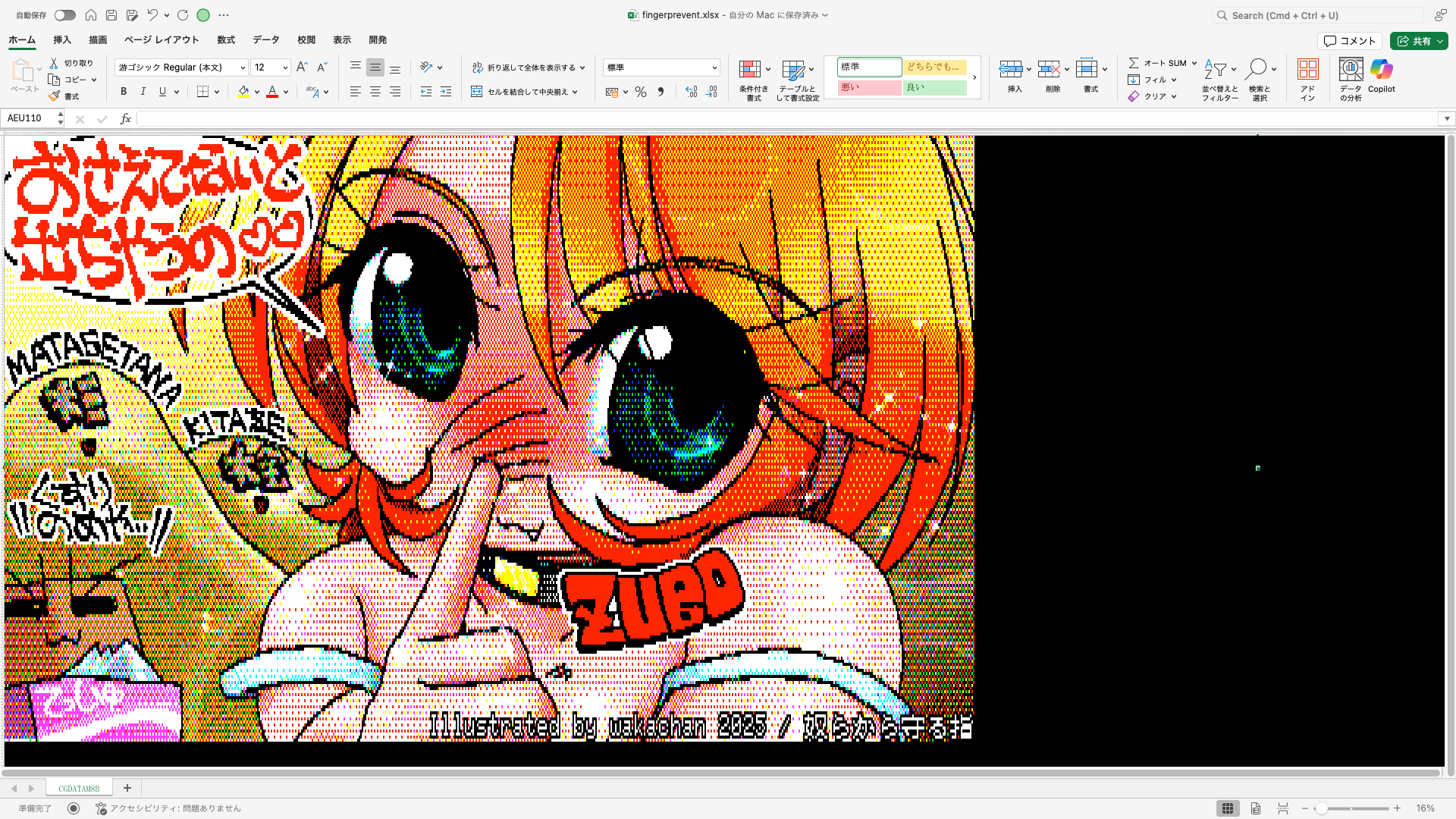The image size is (1456, 819).
Task: Open the Copilot icon
Action: (x=1382, y=70)
